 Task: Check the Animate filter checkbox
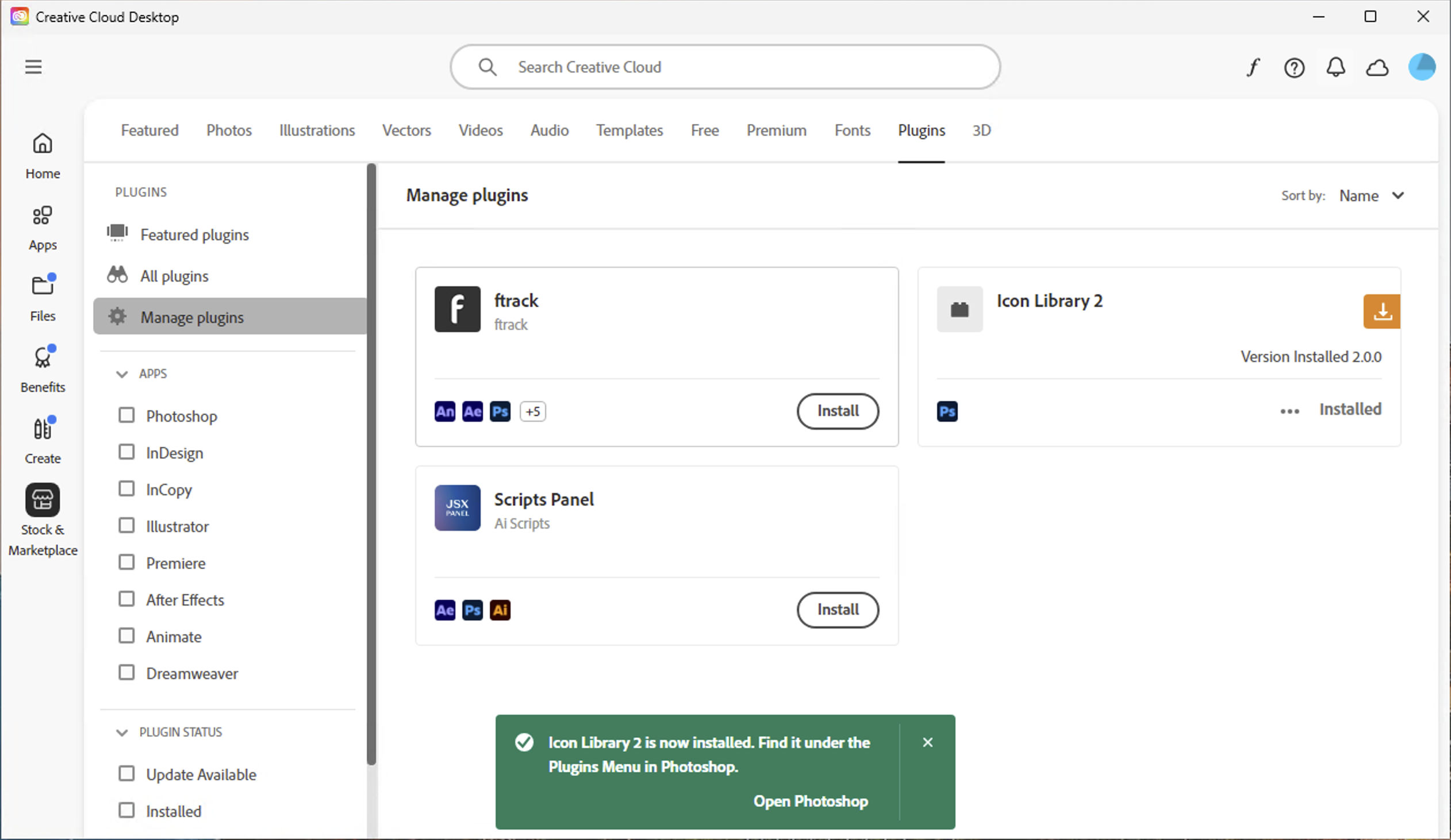tap(126, 636)
